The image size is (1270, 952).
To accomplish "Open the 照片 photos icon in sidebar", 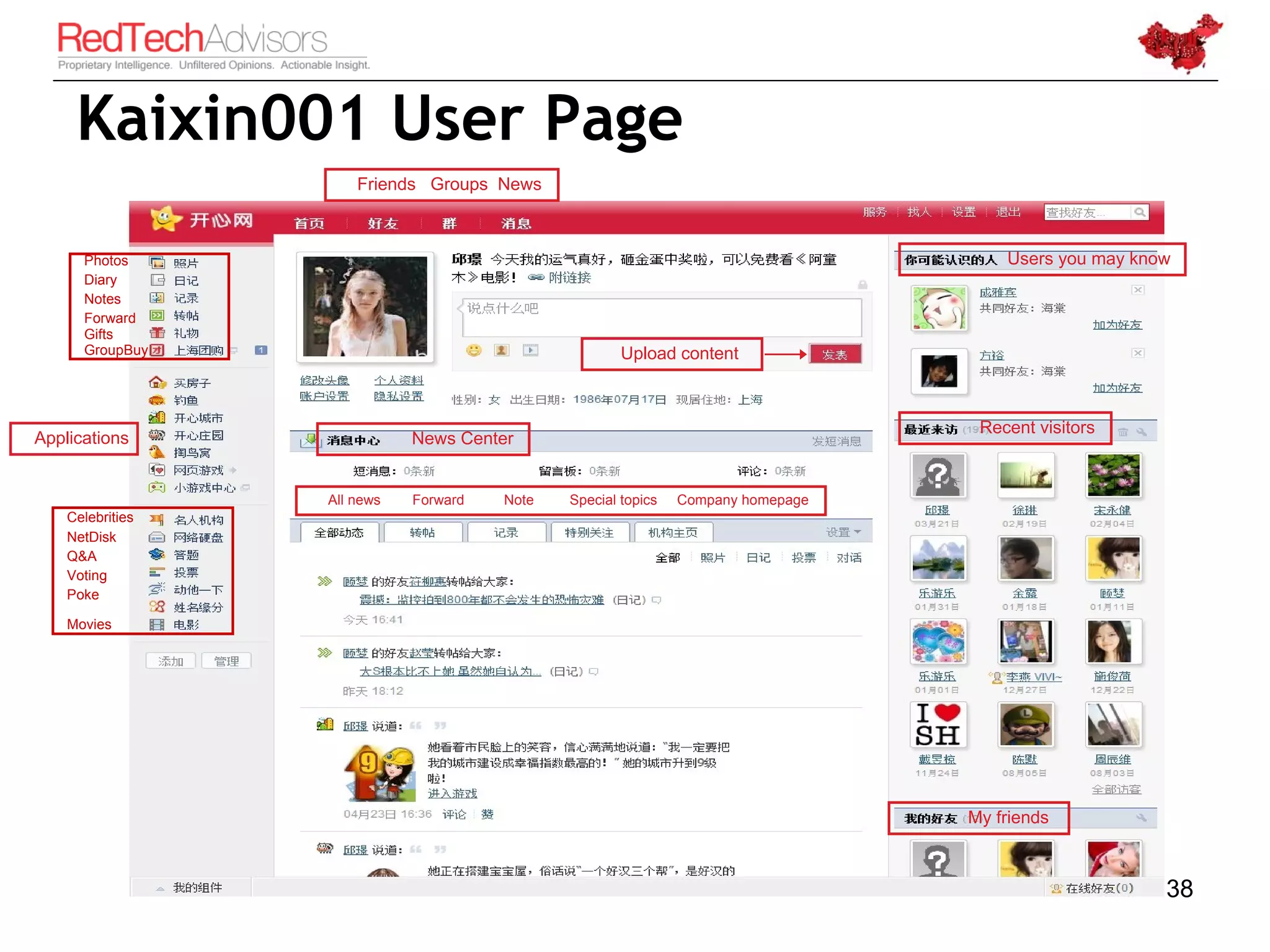I will 157,263.
